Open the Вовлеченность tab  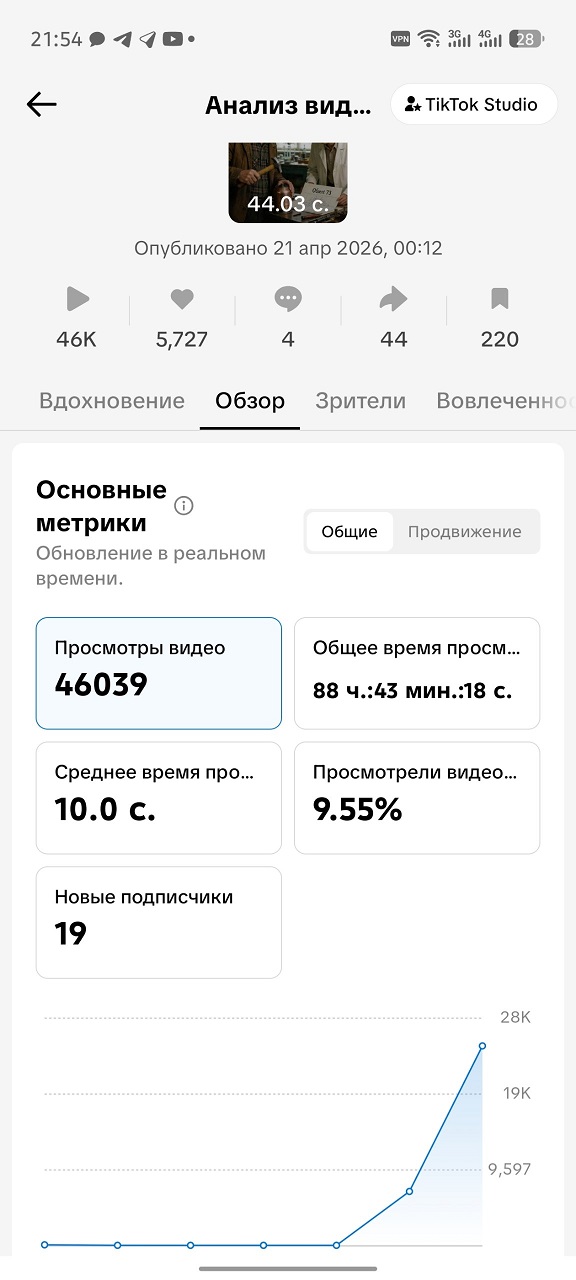(x=506, y=401)
